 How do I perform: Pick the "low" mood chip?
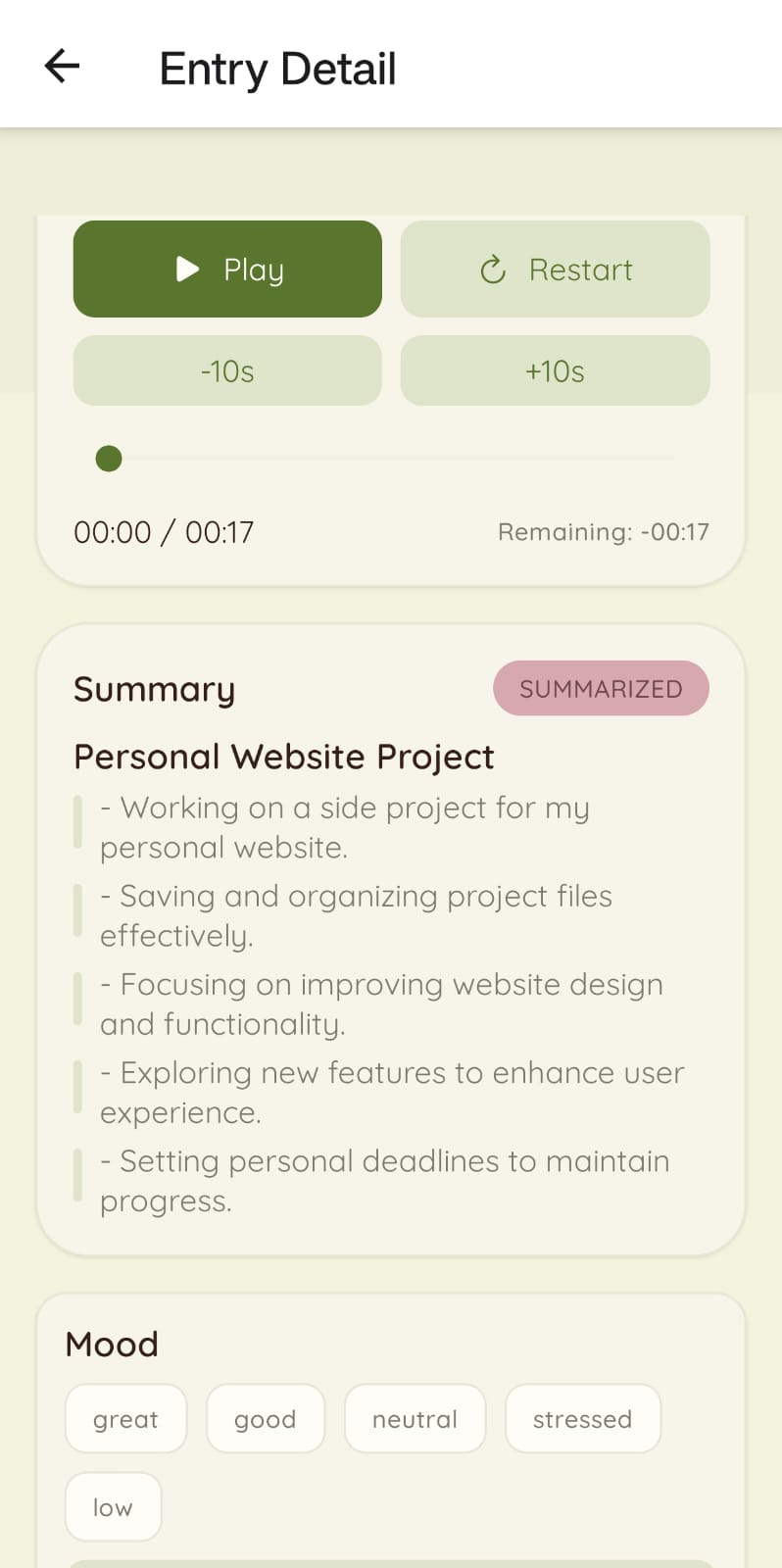pyautogui.click(x=113, y=1507)
